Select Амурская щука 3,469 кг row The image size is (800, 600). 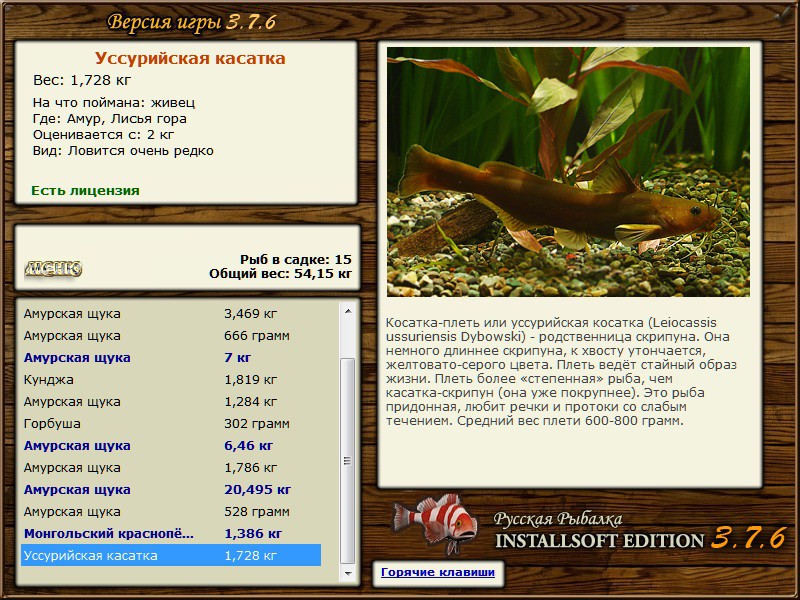171,313
